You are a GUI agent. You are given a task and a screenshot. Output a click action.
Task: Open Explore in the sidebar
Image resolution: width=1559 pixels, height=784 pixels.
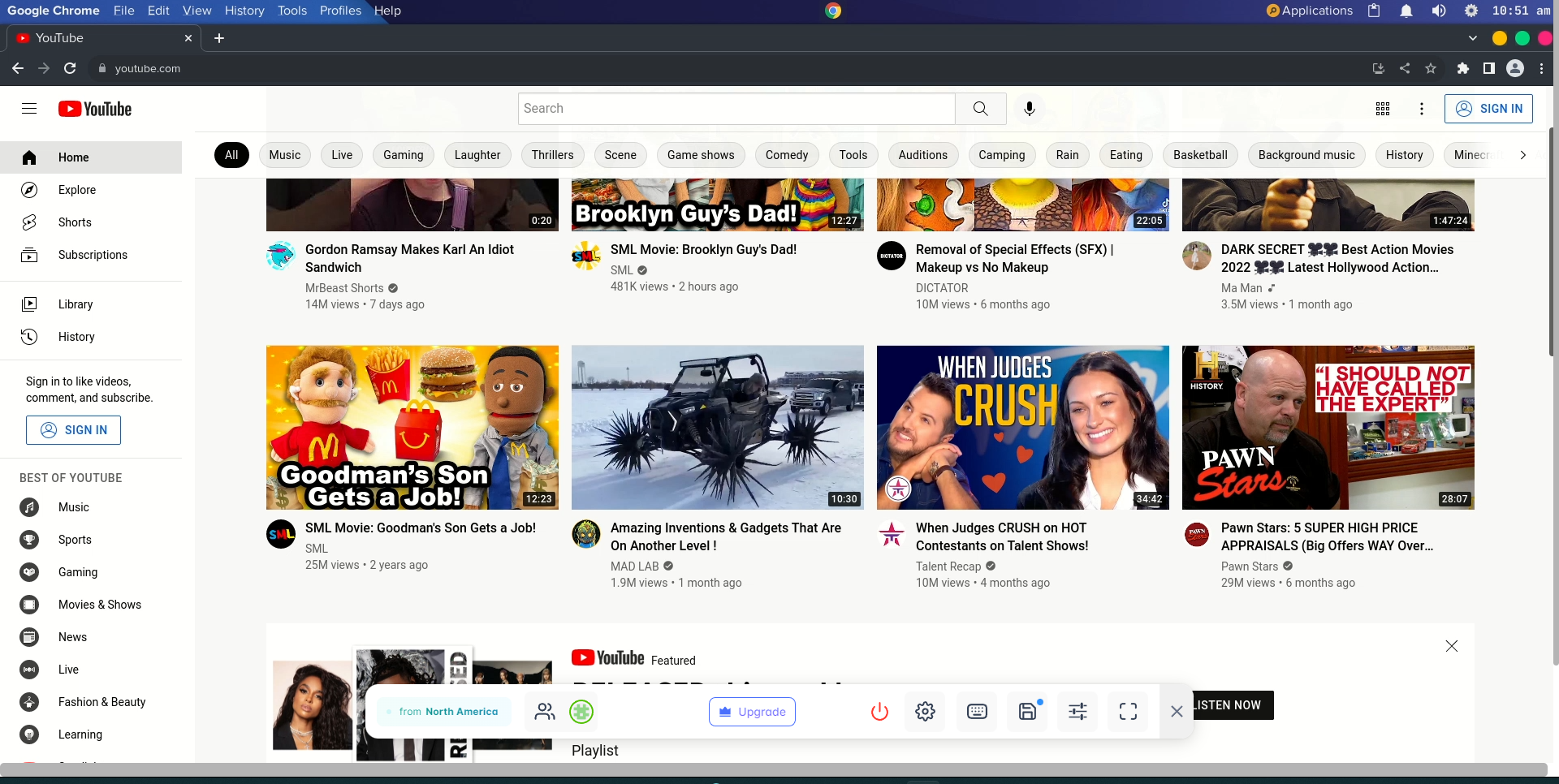tap(91, 190)
